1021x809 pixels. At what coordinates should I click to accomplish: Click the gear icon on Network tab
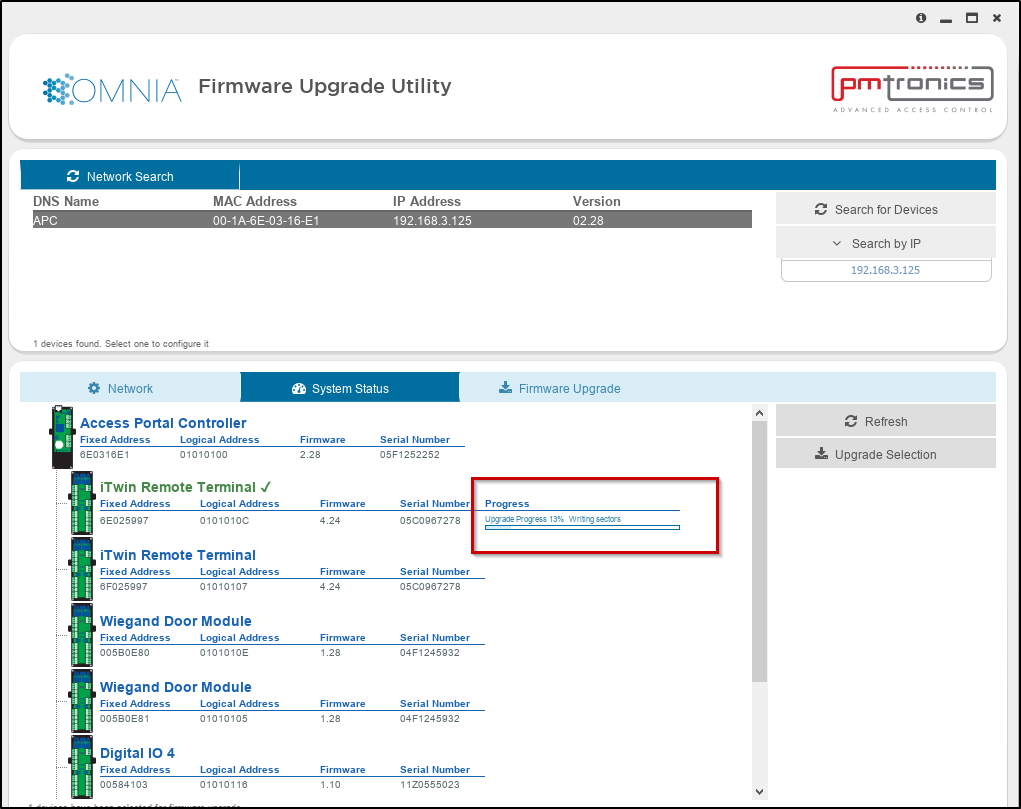[x=94, y=388]
